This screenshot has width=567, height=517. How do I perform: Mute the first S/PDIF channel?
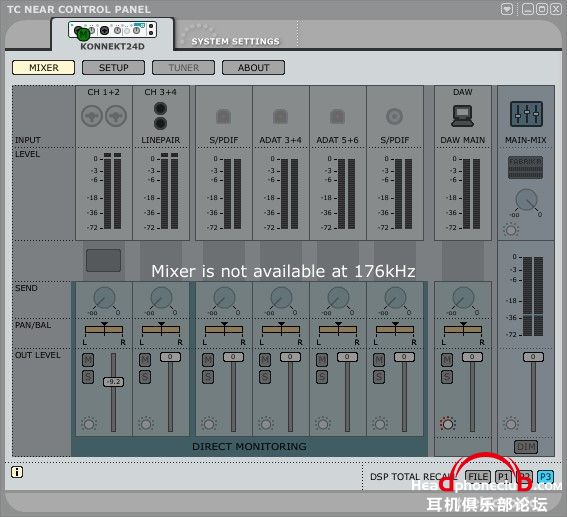tap(208, 360)
